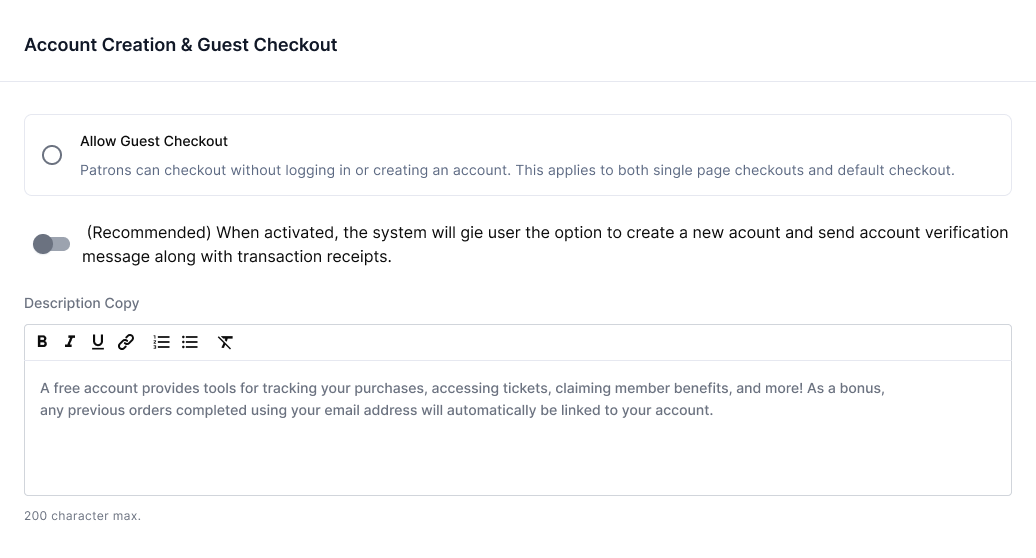Viewport: 1036px width, 558px height.
Task: Click the placeholder line 'any previous orders completed'
Action: [377, 411]
